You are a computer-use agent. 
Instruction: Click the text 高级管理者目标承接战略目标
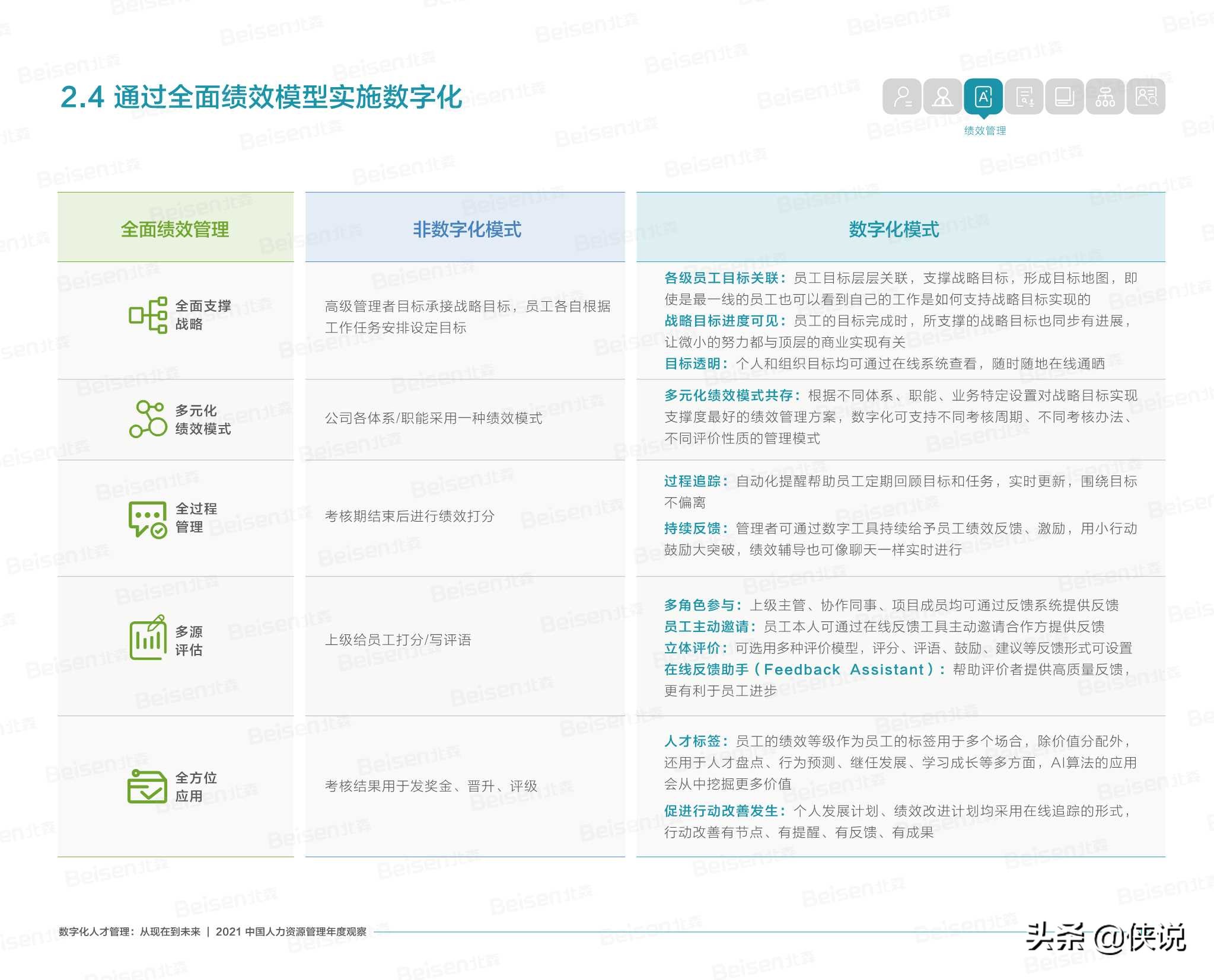(x=417, y=307)
